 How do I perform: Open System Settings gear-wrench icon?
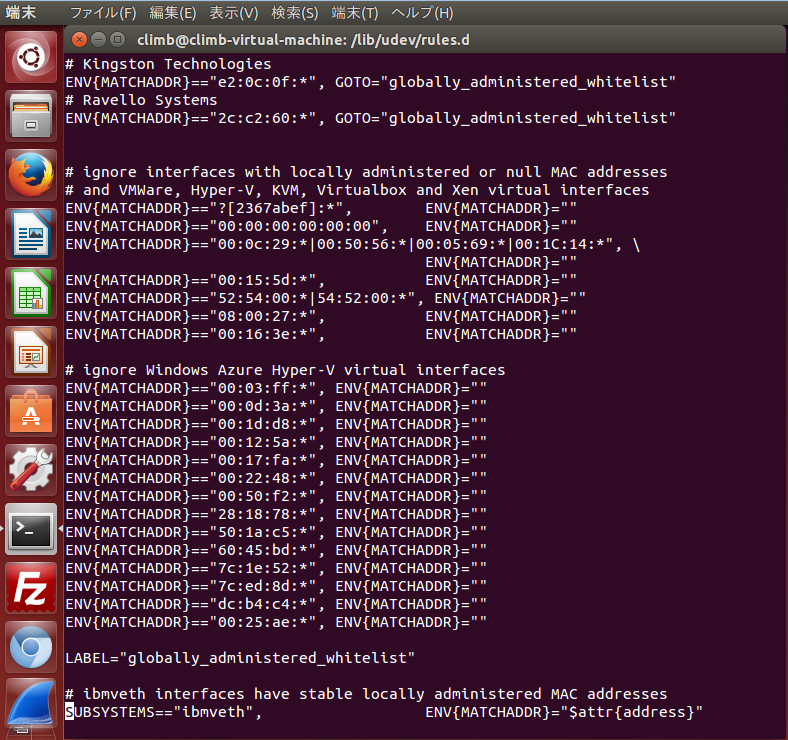tap(32, 470)
